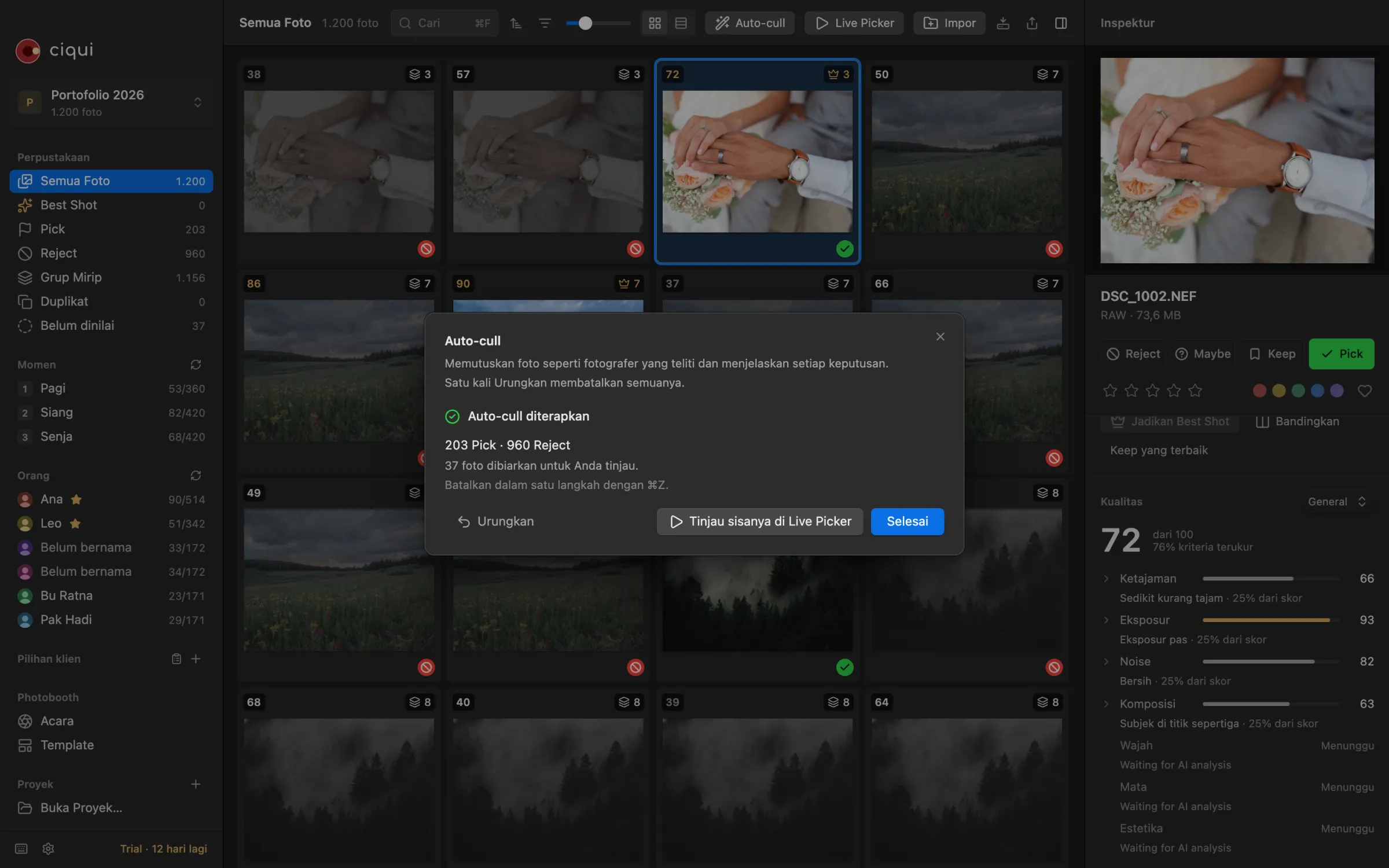Screen dimensions: 1389x868
Task: Refresh the Orang section
Action: pos(196,475)
